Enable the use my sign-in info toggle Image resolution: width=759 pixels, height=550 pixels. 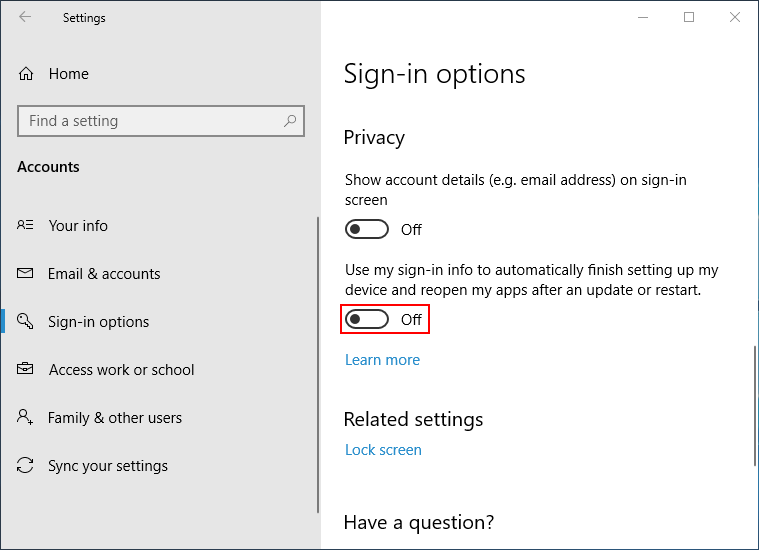(367, 320)
